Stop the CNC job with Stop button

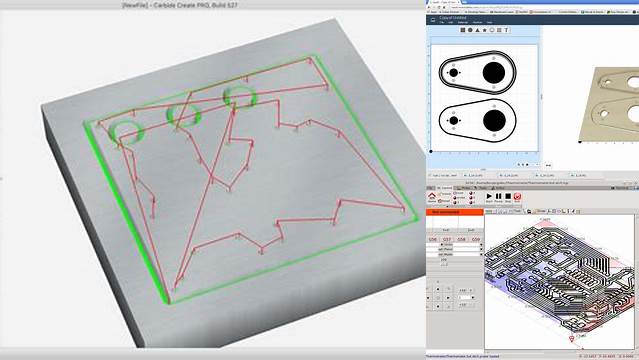coord(508,197)
